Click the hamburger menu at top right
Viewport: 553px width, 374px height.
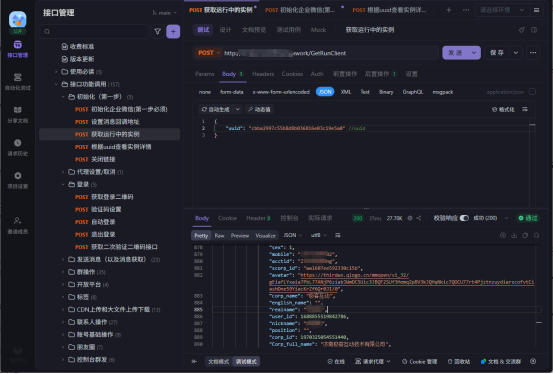(x=536, y=10)
